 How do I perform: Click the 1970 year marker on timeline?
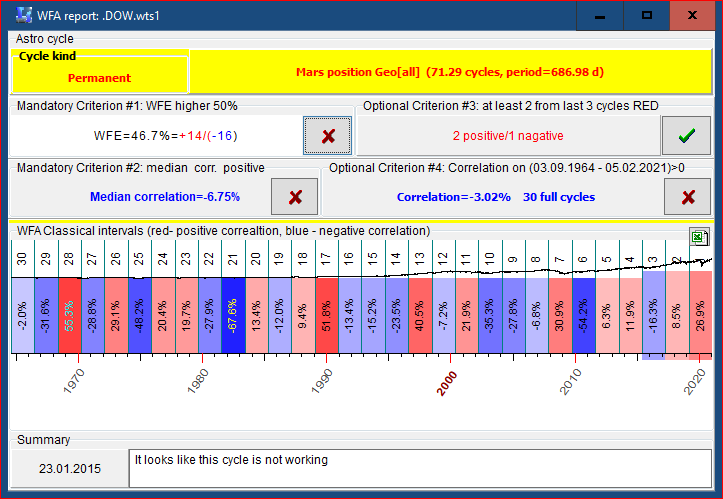point(74,381)
